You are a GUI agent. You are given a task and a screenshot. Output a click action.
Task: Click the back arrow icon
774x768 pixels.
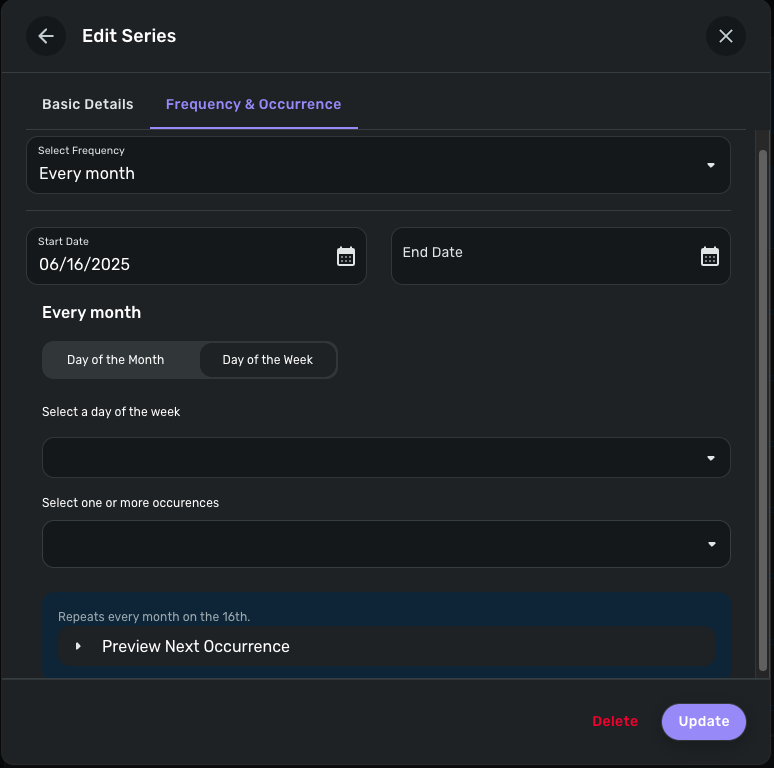pos(46,36)
